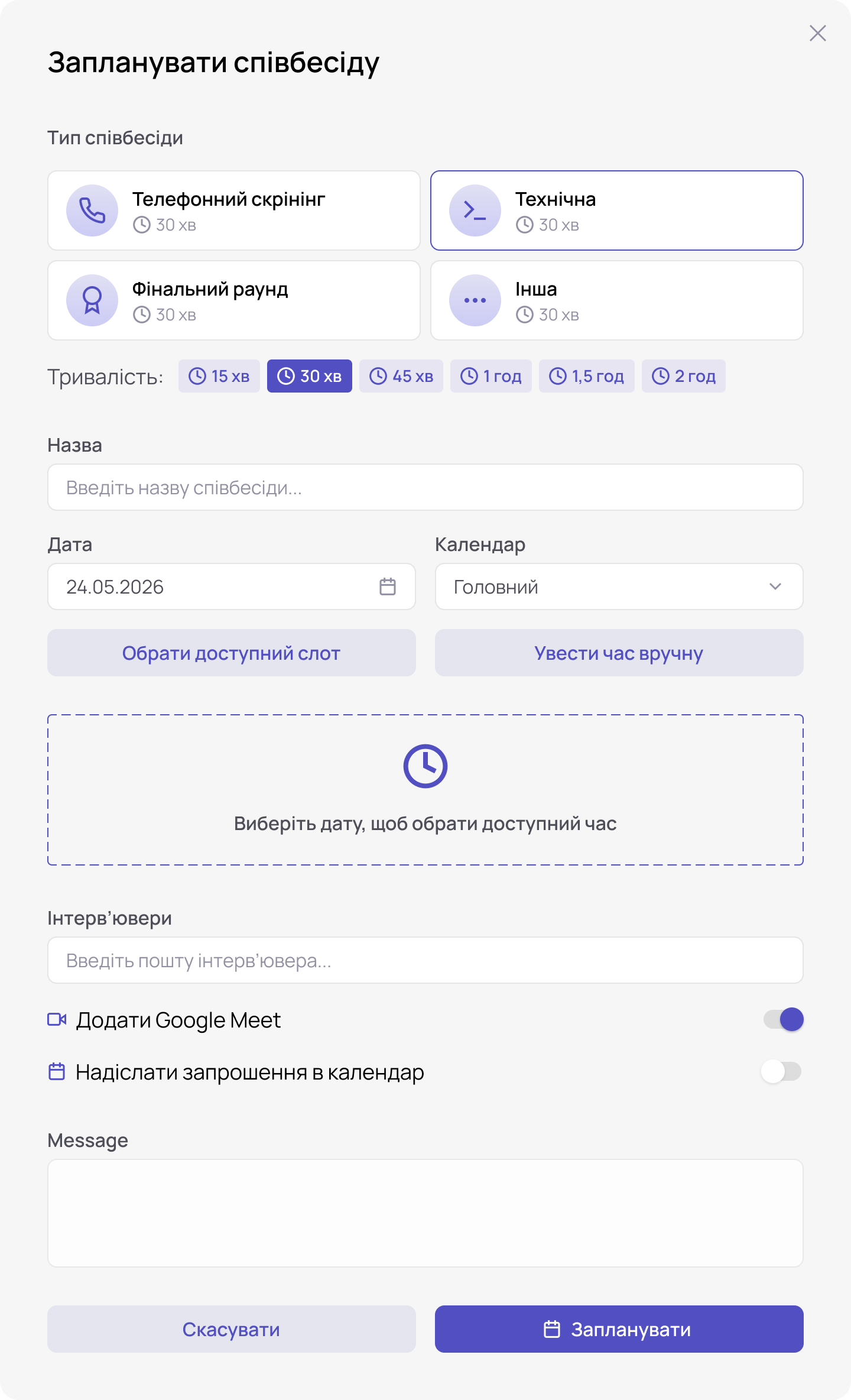
Task: Click the award ribbon icon for Фінальний раунд
Action: pyautogui.click(x=92, y=300)
